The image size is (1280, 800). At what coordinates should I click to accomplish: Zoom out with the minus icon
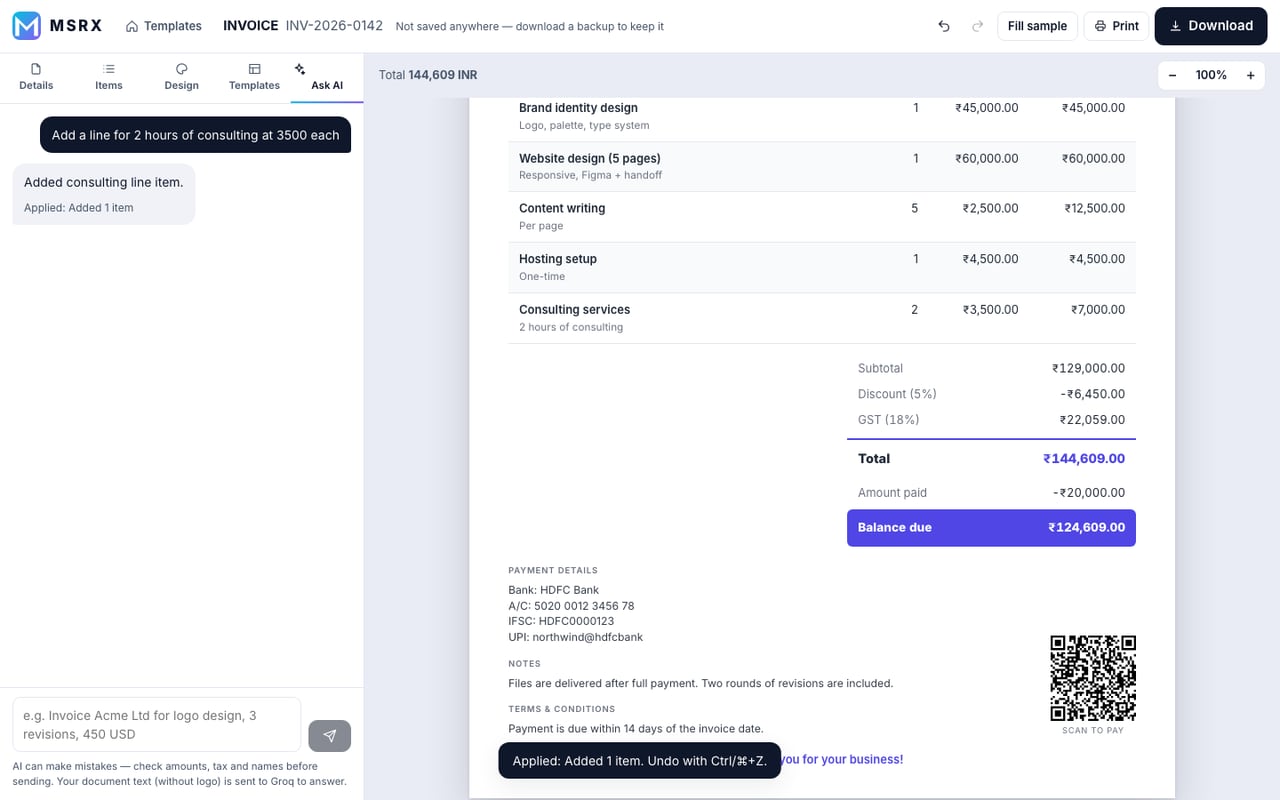(1172, 75)
